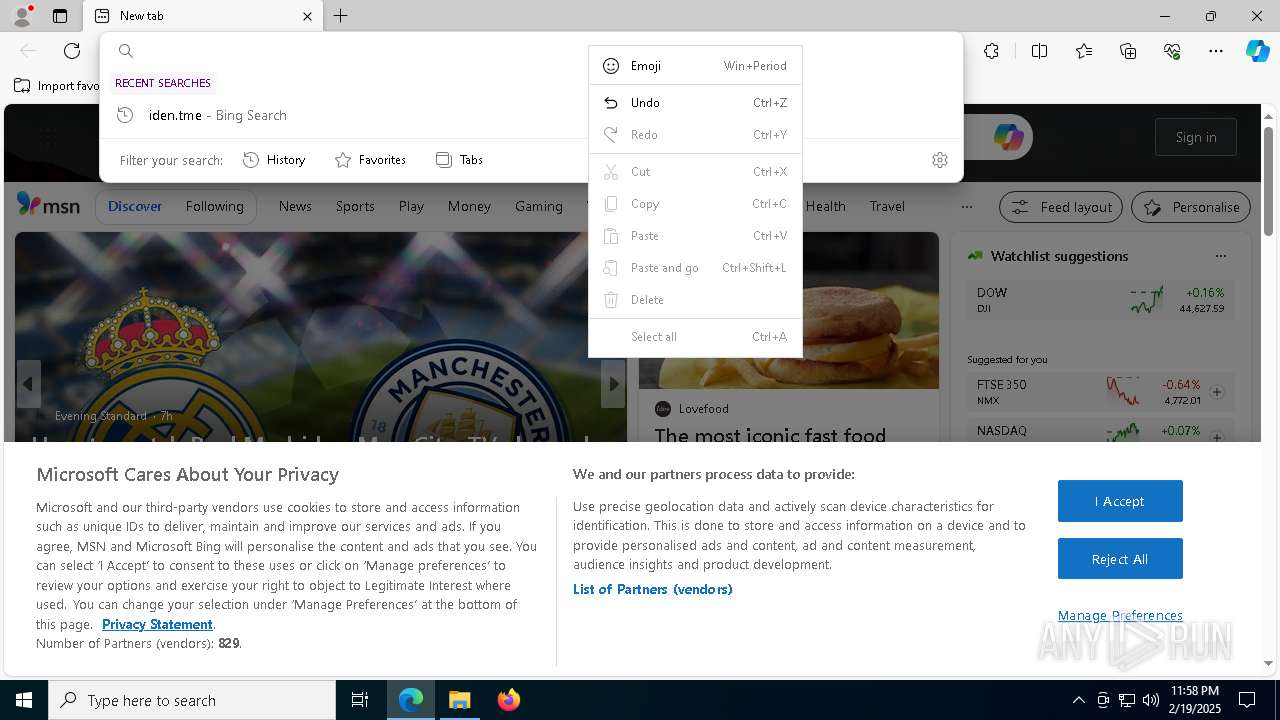This screenshot has width=1280, height=720.
Task: Filter search by Tabs
Action: click(x=459, y=160)
